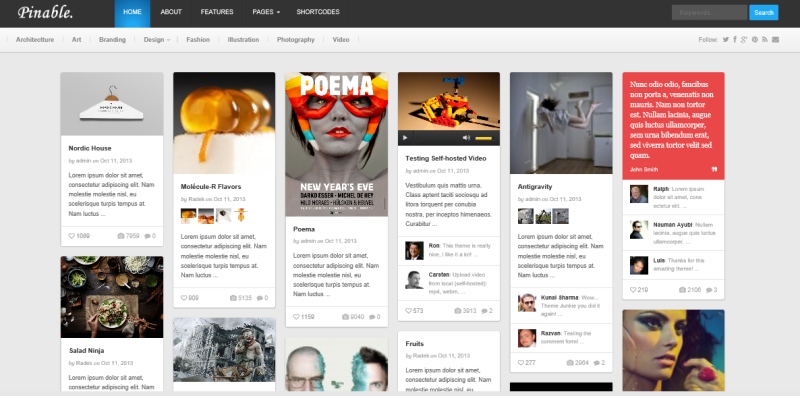This screenshot has width=800, height=396.
Task: Open the RSS feed icon
Action: 765,39
